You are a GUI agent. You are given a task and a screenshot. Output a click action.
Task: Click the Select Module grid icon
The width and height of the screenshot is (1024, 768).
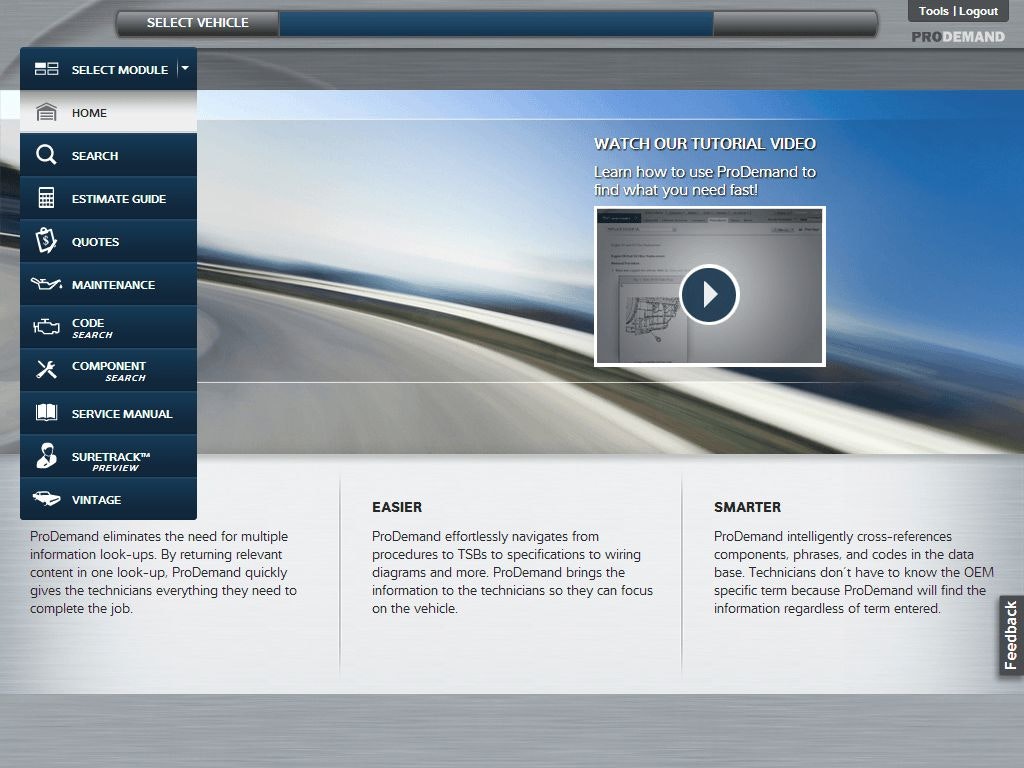[46, 69]
